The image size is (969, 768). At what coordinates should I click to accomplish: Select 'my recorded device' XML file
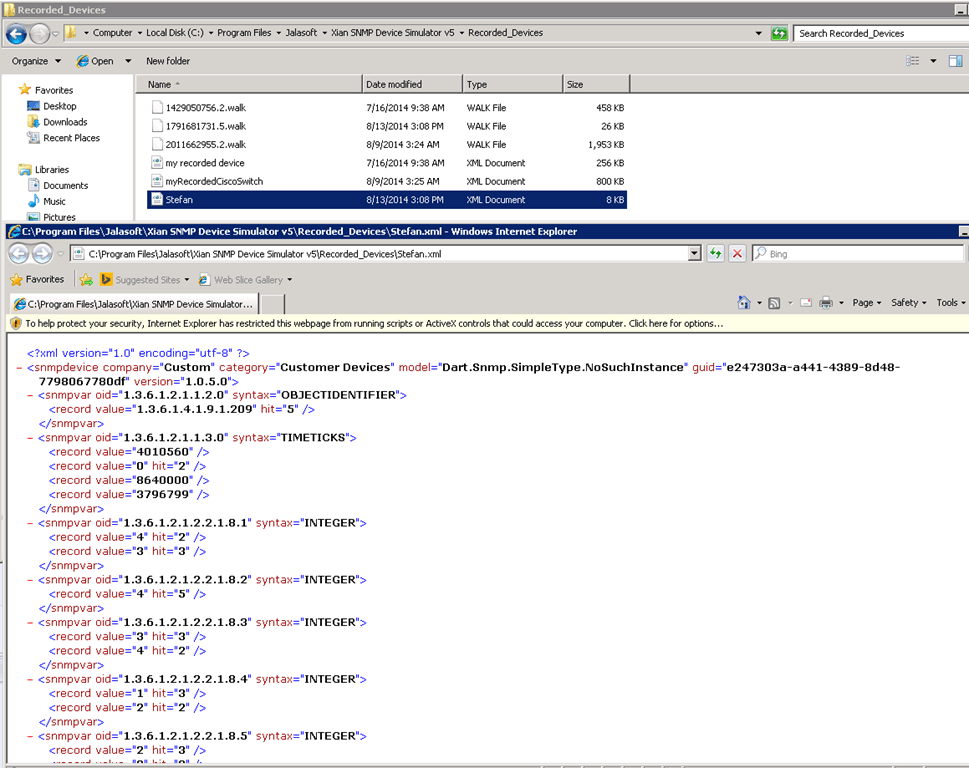pyautogui.click(x=387, y=163)
